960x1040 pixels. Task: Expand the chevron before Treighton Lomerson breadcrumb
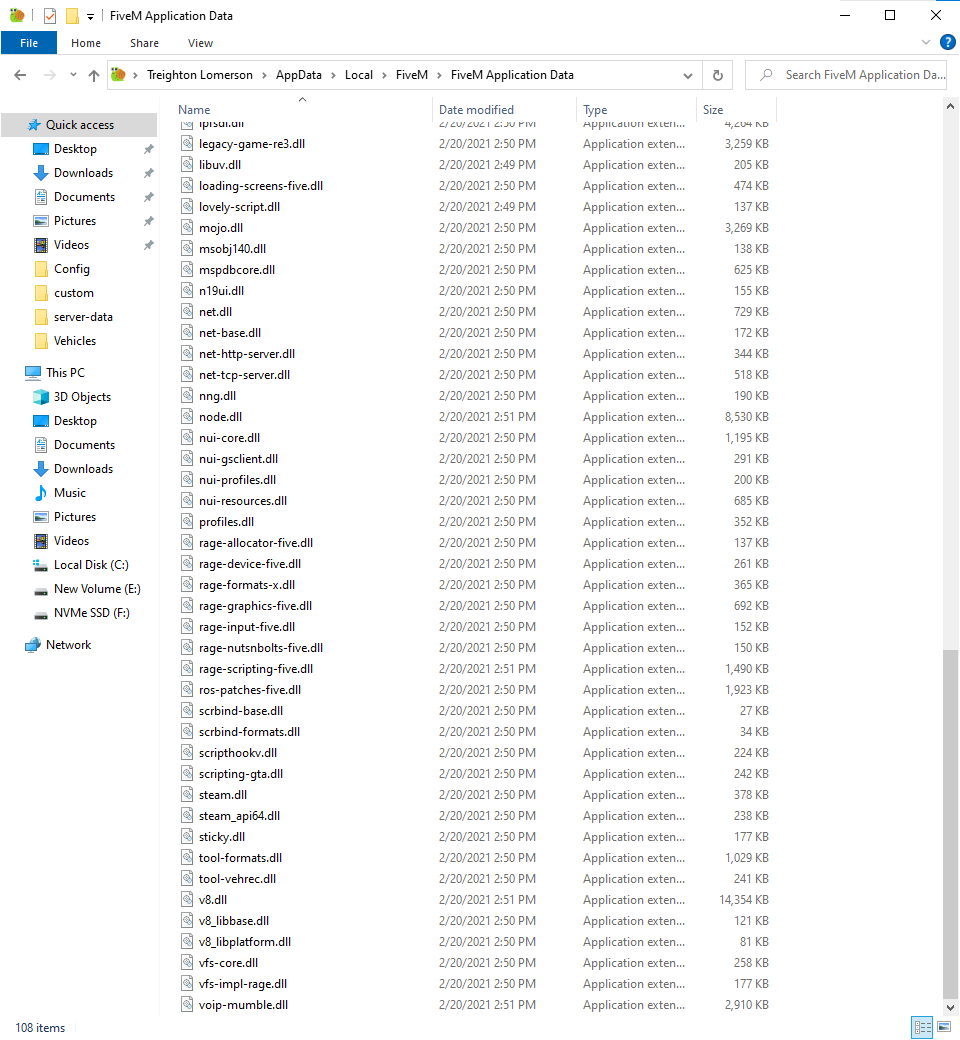(135, 75)
